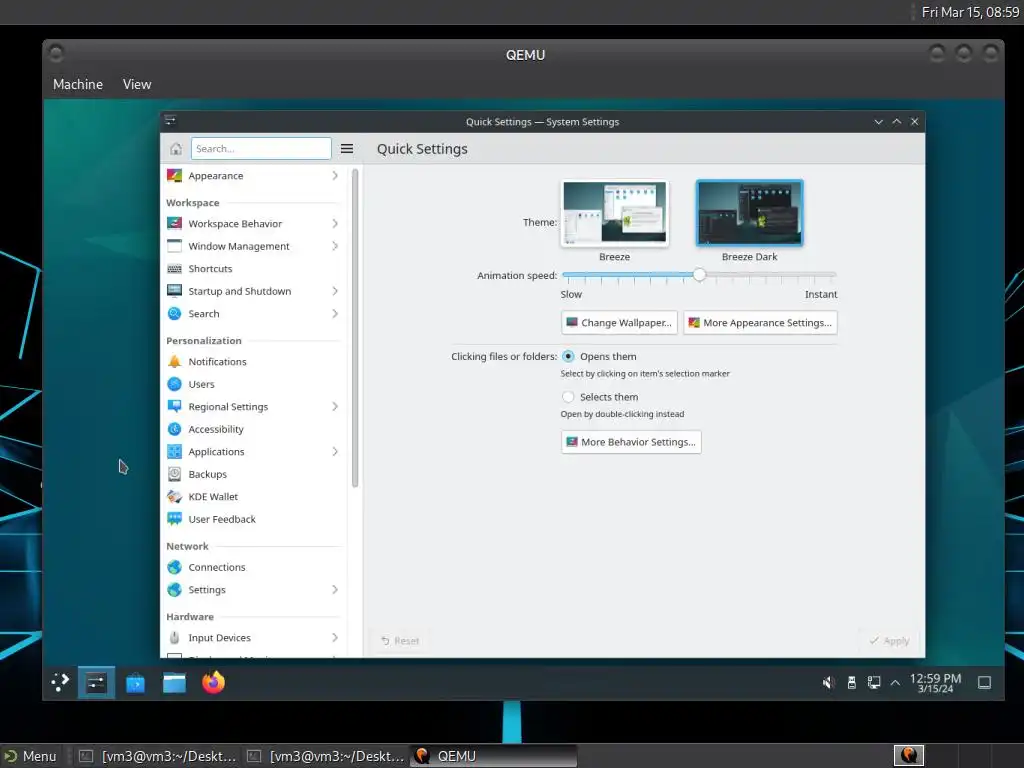Open the Menu button on host taskbar

[x=30, y=756]
